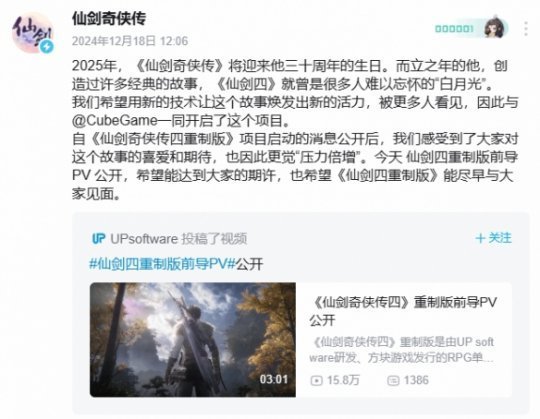The height and width of the screenshot is (419, 540).
Task: Click the 投稿了视频 label text
Action: [x=214, y=239]
